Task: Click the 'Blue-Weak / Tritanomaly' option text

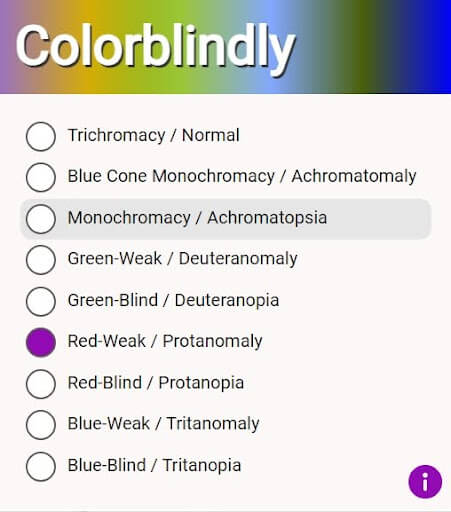Action: [x=163, y=424]
